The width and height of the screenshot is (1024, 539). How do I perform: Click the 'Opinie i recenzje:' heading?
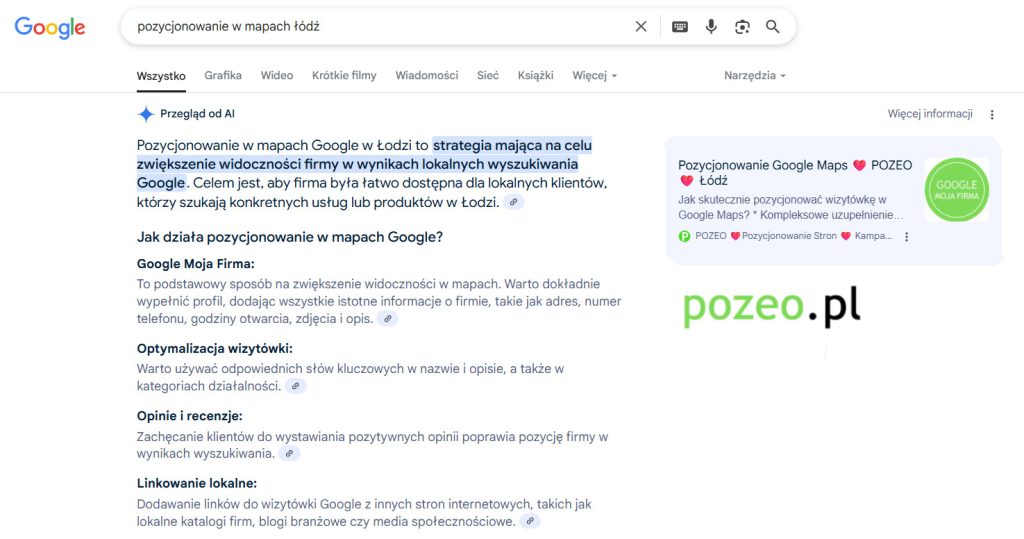point(189,416)
